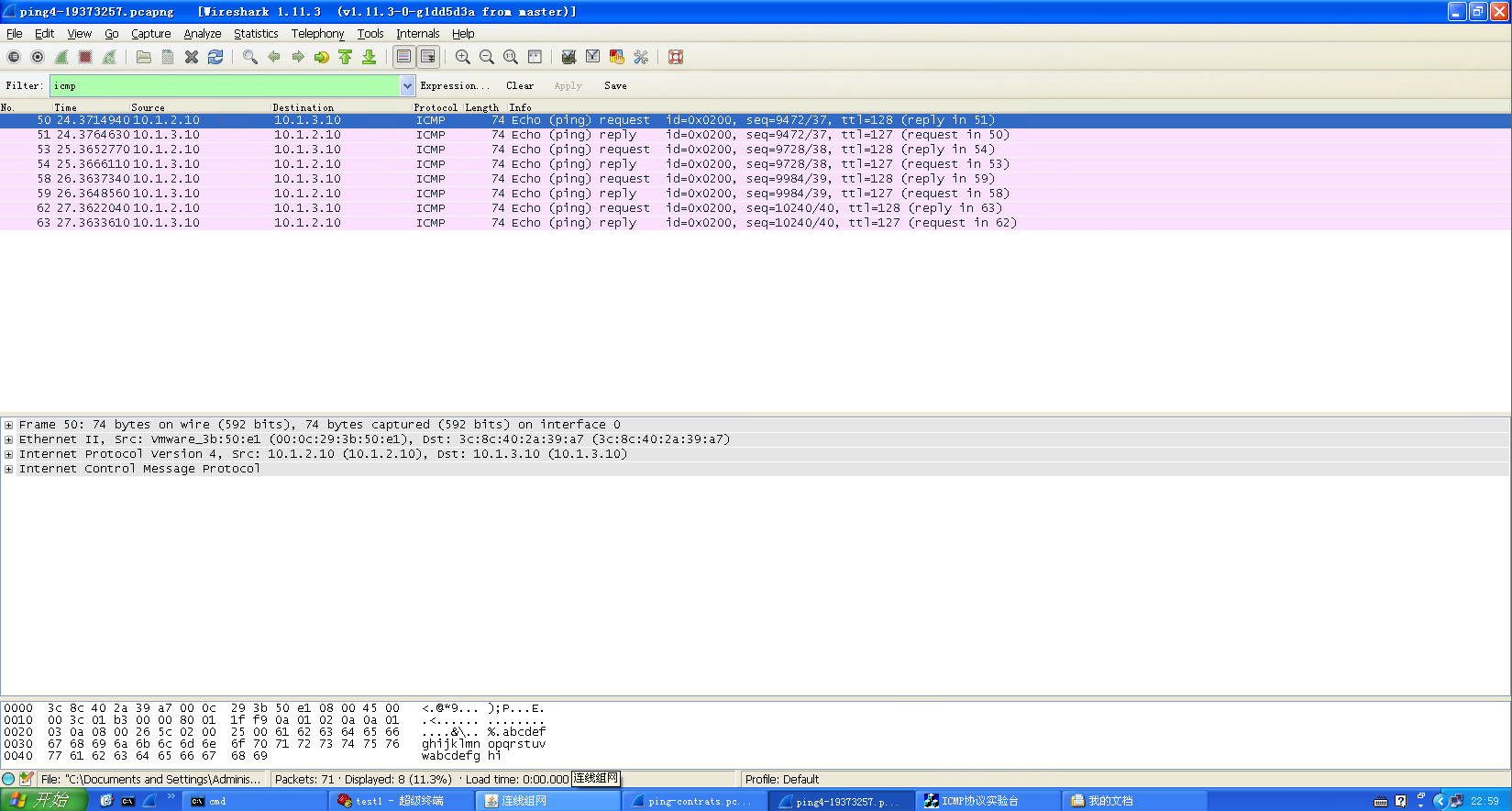
Task: Open capture options icon
Action: pyautogui.click(x=38, y=57)
